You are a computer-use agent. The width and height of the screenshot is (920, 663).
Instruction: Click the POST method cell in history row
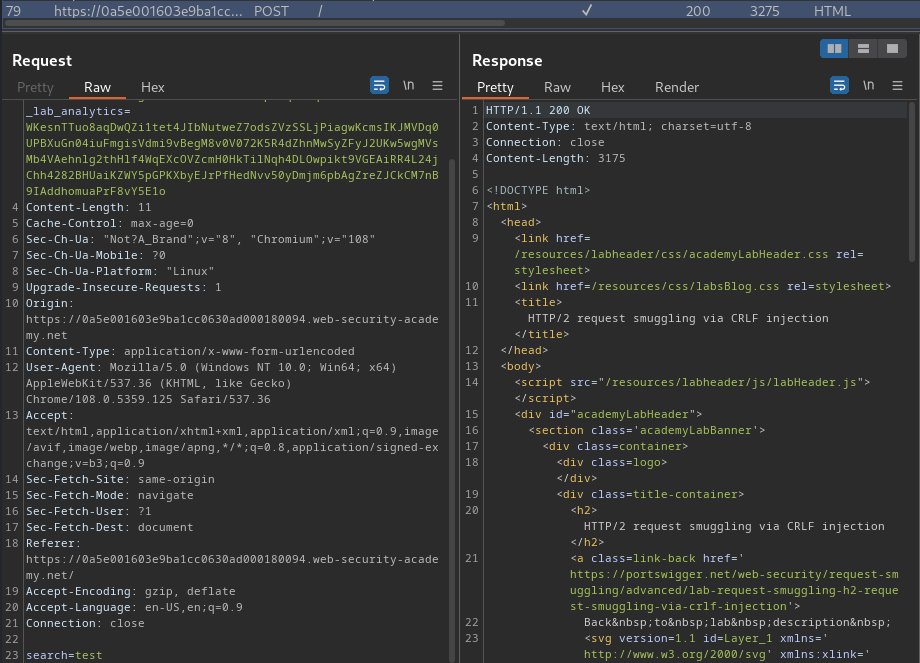[271, 11]
